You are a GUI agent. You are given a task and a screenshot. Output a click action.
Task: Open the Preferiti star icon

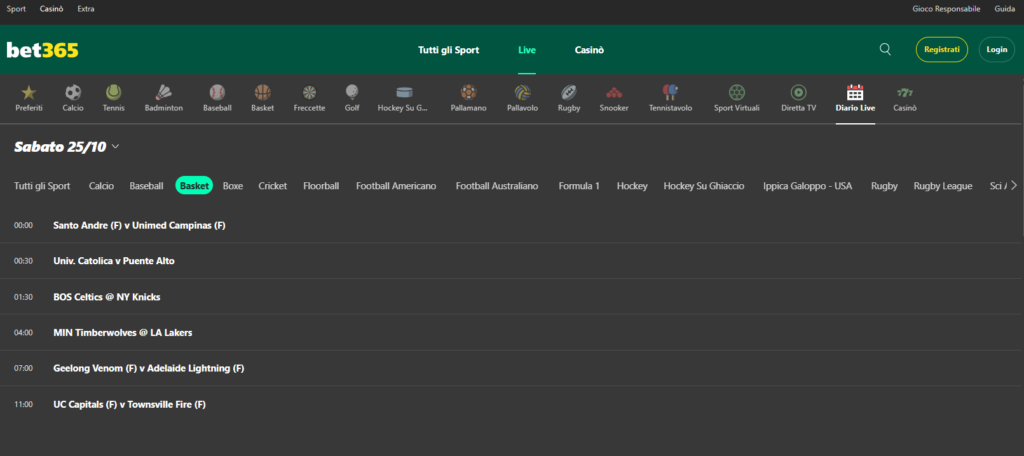pyautogui.click(x=28, y=93)
